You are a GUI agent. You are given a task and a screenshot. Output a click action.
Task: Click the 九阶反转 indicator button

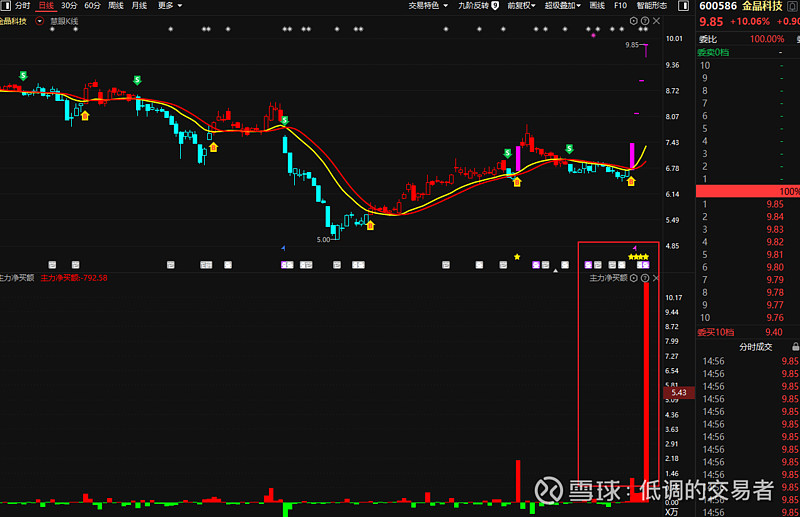tap(478, 6)
